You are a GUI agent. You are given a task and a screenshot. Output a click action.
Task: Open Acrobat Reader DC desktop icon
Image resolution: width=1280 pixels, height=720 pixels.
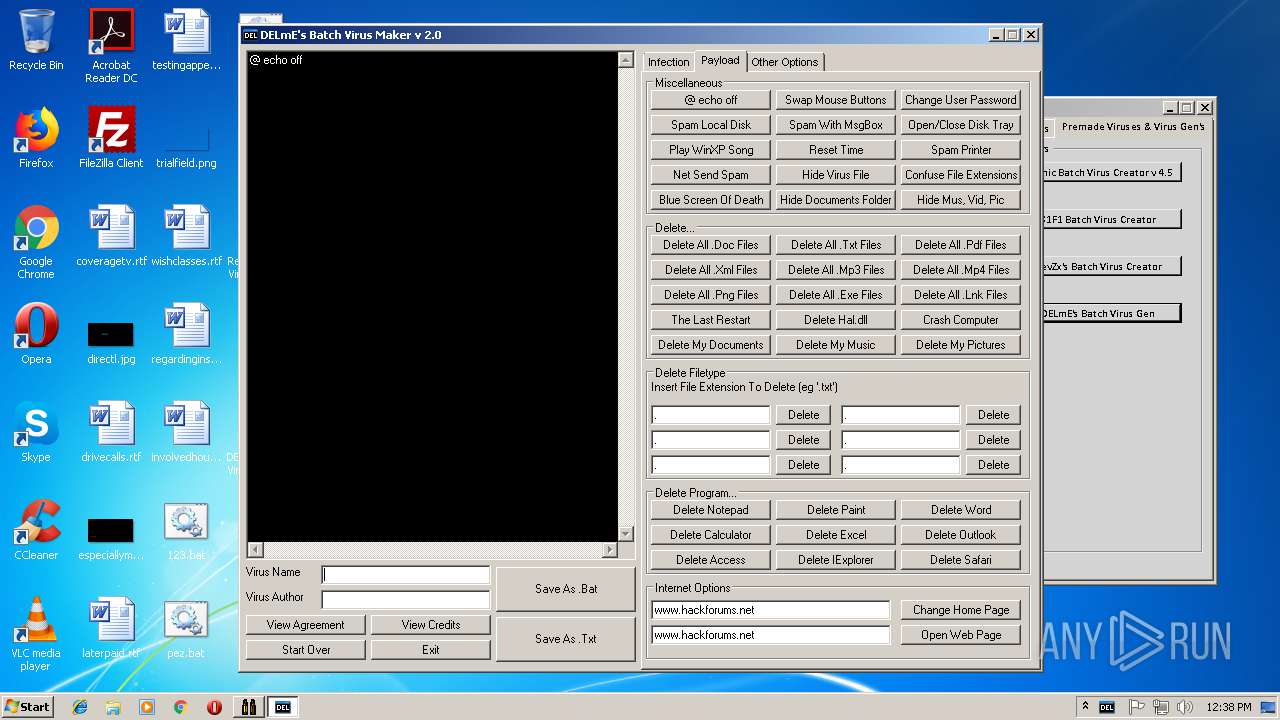pyautogui.click(x=111, y=46)
